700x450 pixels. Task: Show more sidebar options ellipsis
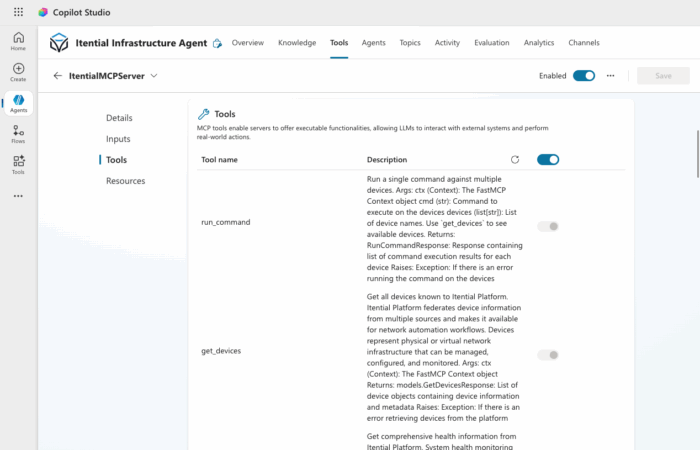tap(18, 196)
